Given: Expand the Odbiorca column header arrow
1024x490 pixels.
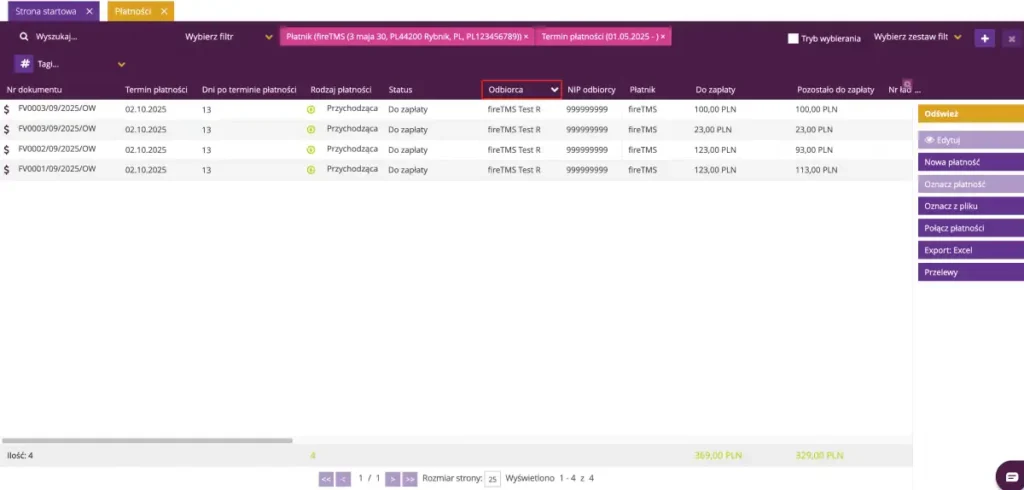Looking at the screenshot, I should tap(554, 90).
